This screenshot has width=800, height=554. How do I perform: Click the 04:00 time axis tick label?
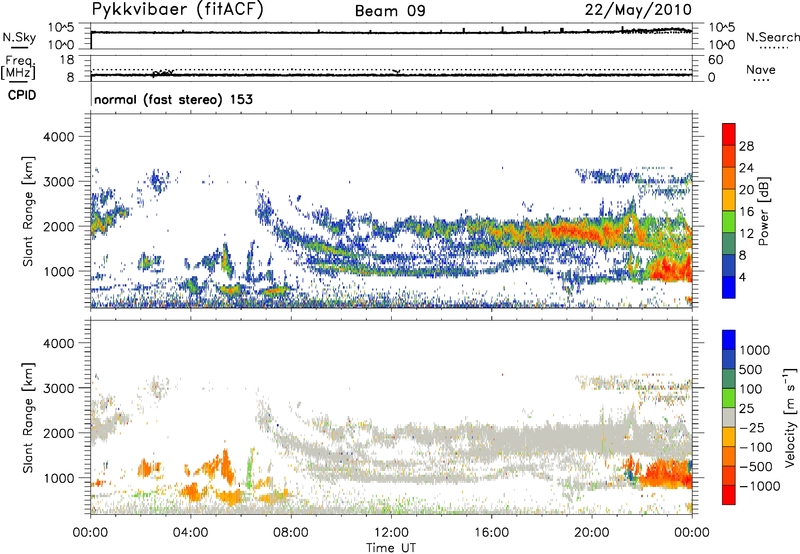[x=190, y=533]
